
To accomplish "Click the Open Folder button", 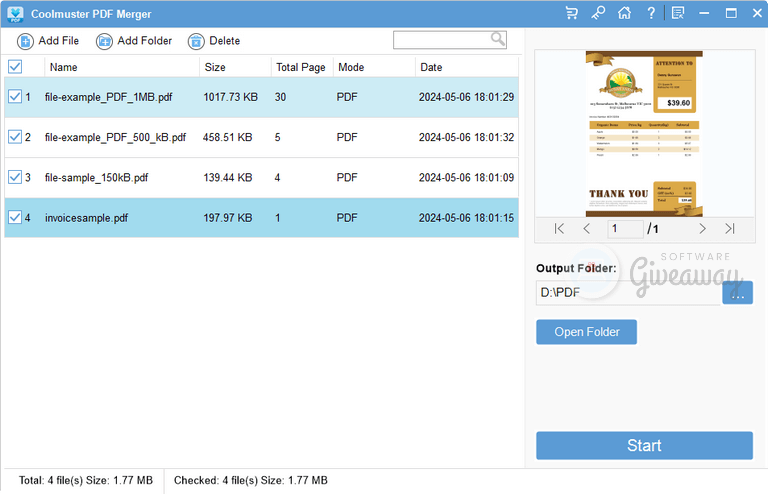I will (x=586, y=332).
